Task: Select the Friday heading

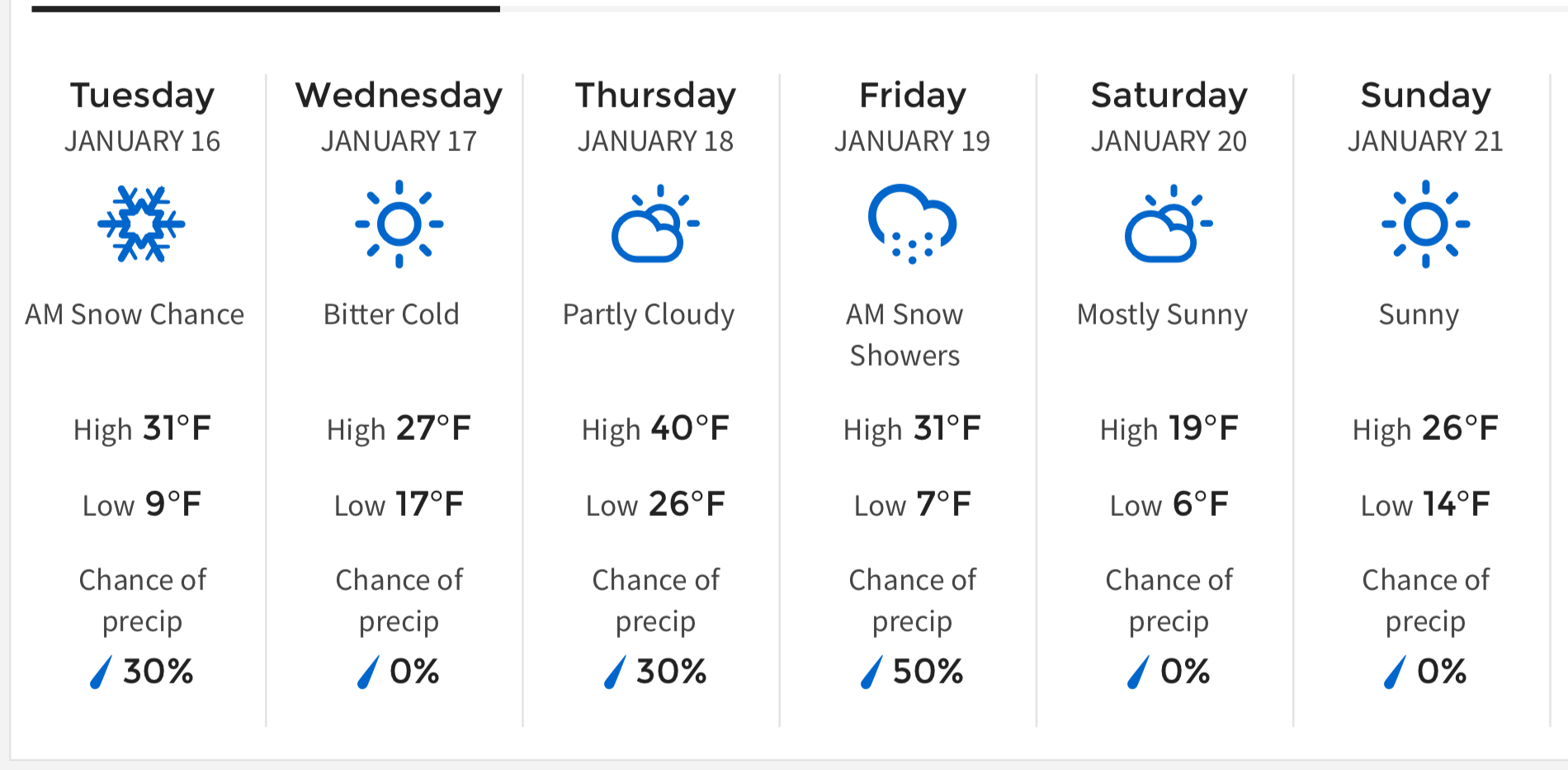Action: (912, 95)
